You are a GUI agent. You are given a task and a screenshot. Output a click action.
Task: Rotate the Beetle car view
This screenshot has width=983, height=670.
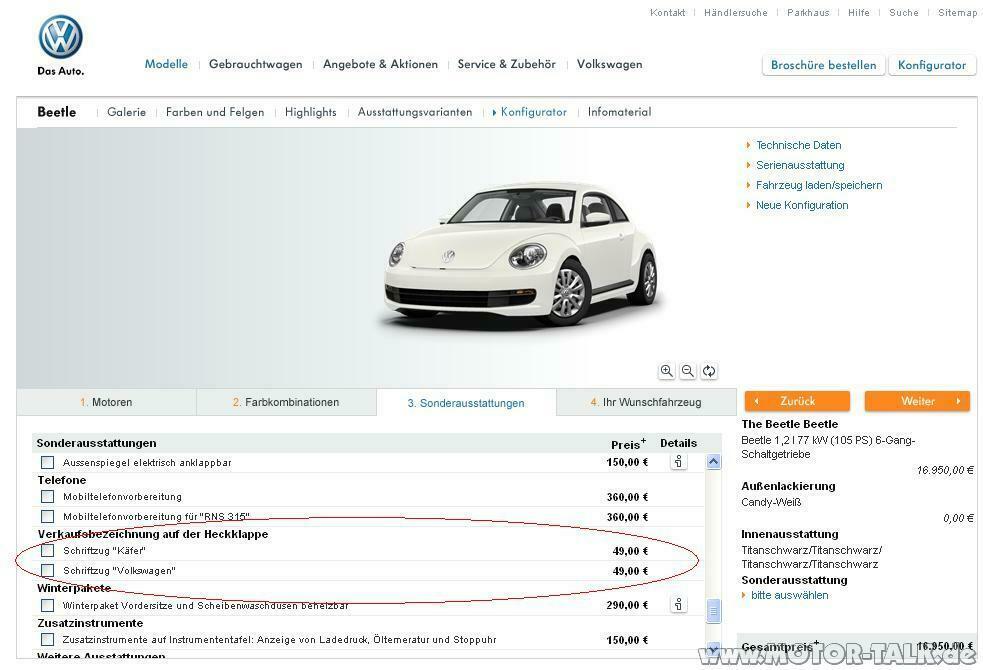click(709, 371)
